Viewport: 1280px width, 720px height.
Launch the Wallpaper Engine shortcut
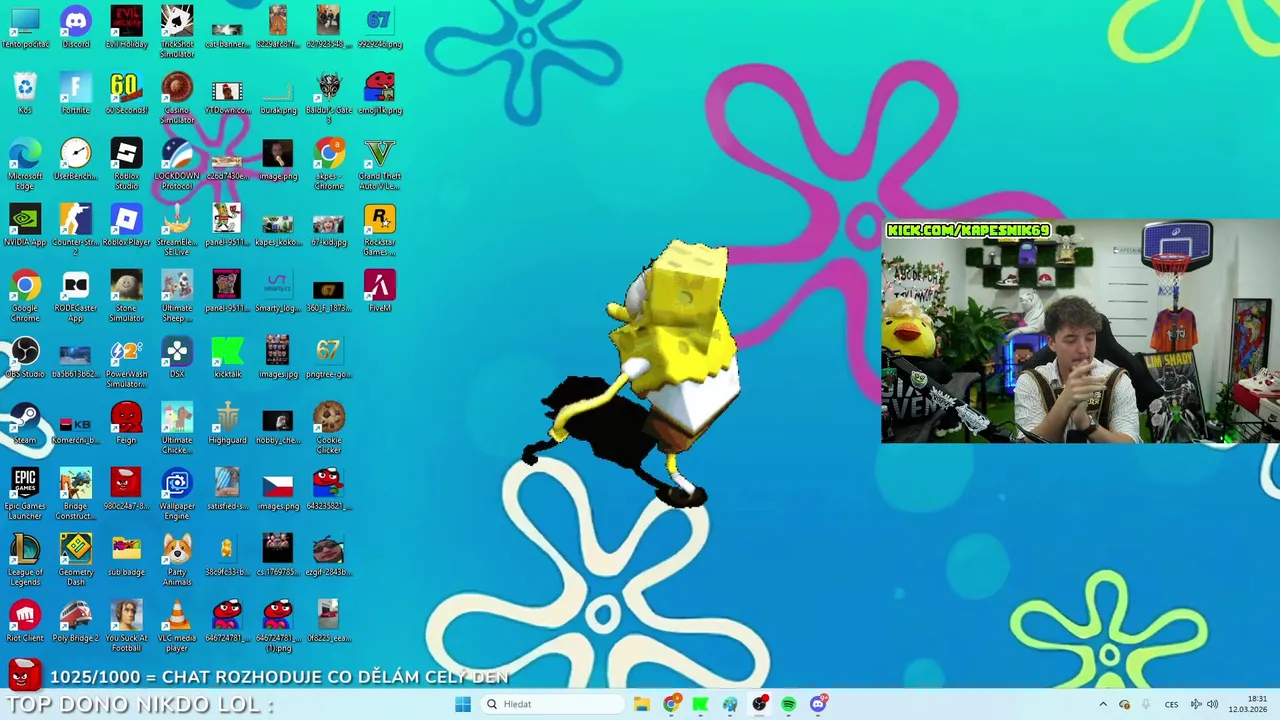click(177, 494)
